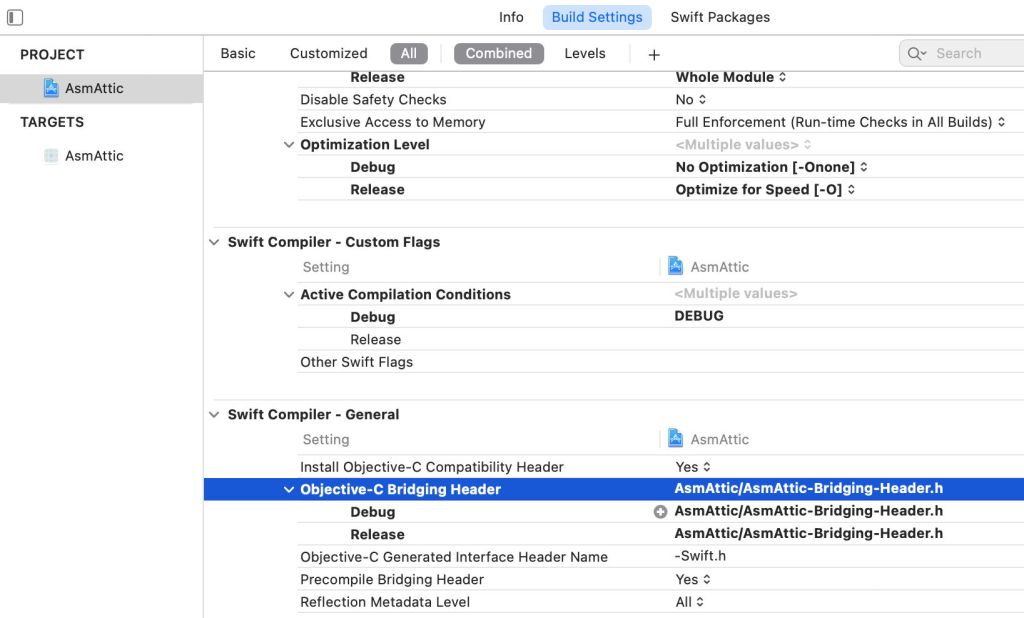Select the AsmAttic target icon under TARGETS

pyautogui.click(x=51, y=155)
